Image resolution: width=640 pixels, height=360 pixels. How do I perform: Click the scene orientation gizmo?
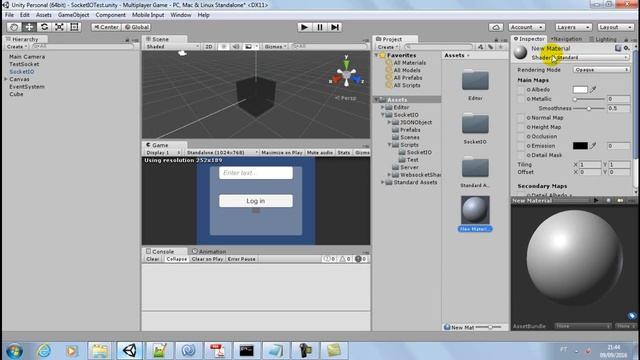tap(347, 75)
